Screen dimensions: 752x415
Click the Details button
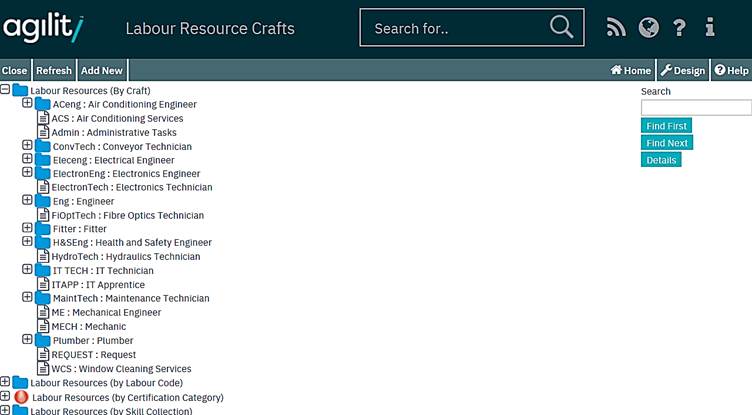click(x=661, y=160)
